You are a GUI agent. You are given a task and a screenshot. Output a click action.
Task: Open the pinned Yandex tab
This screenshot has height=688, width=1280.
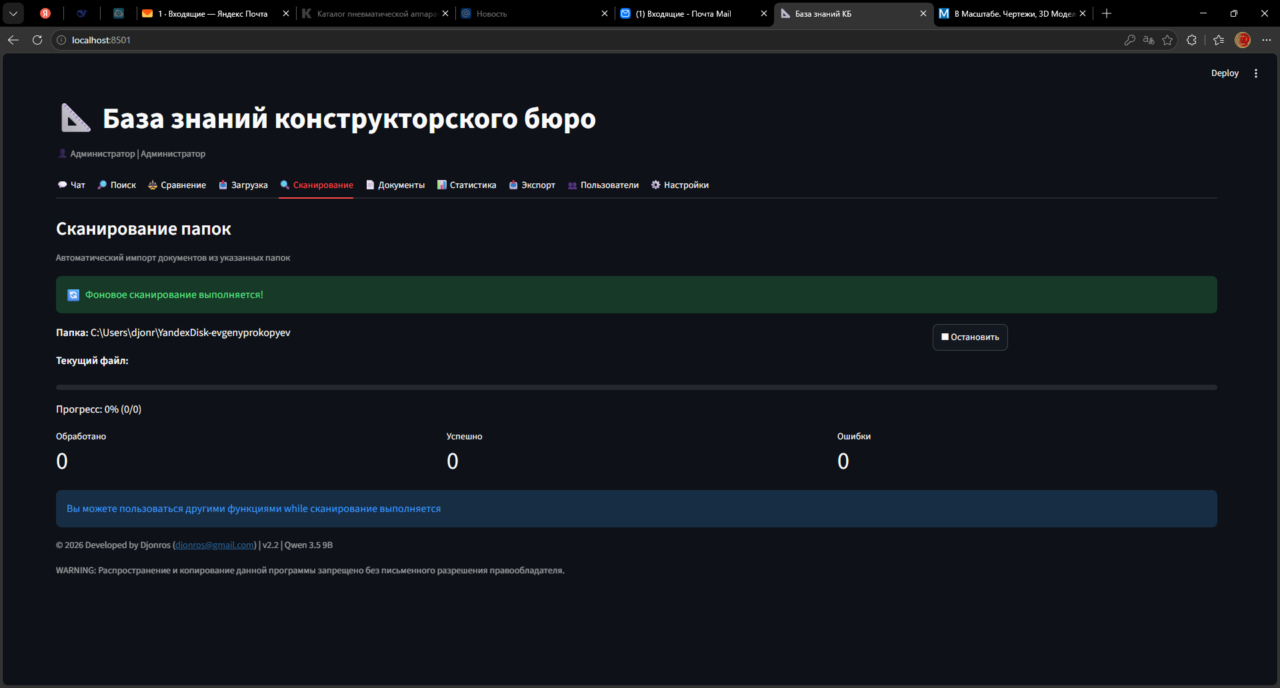45,14
